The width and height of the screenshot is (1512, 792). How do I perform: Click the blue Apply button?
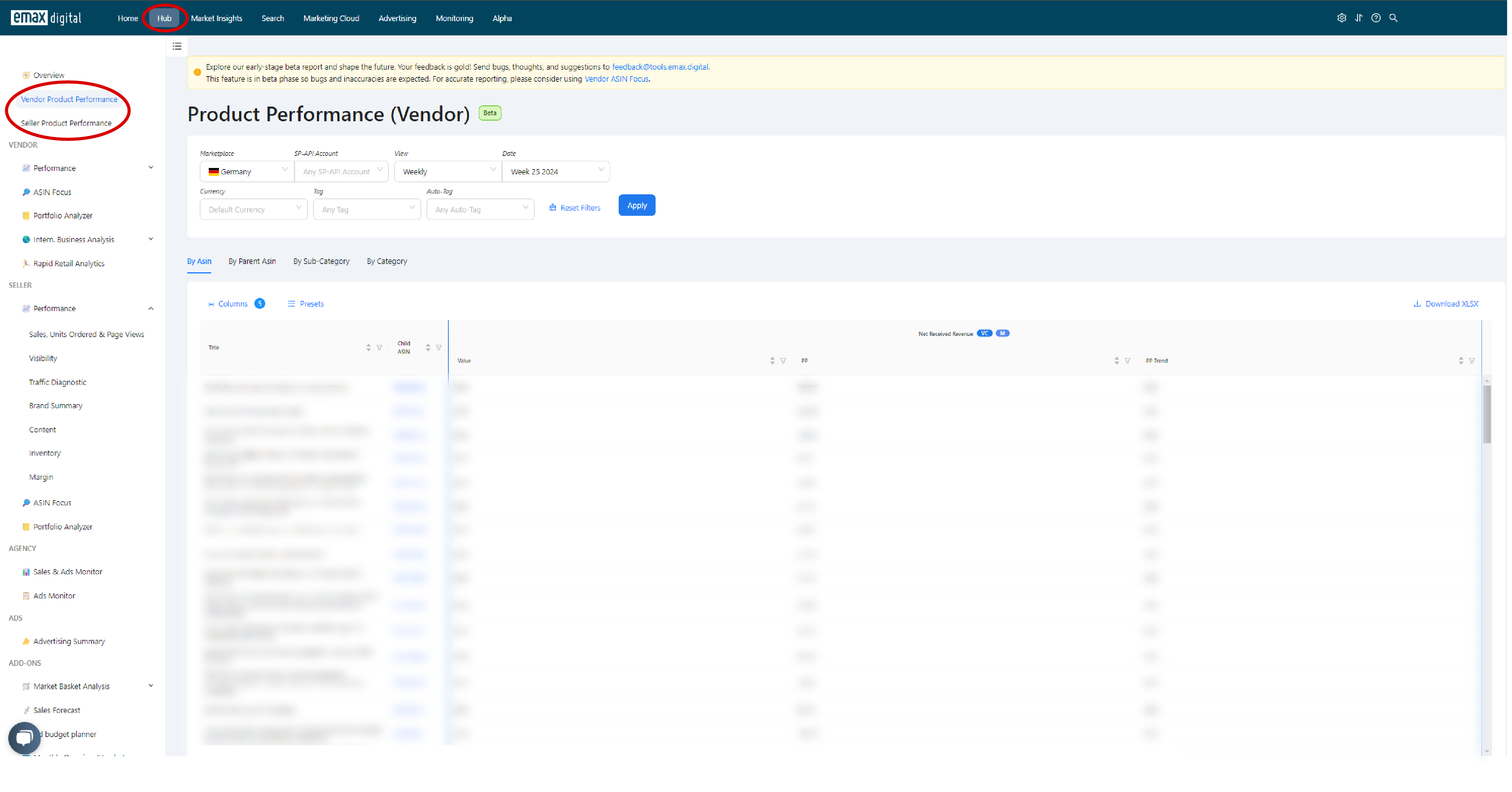point(637,205)
